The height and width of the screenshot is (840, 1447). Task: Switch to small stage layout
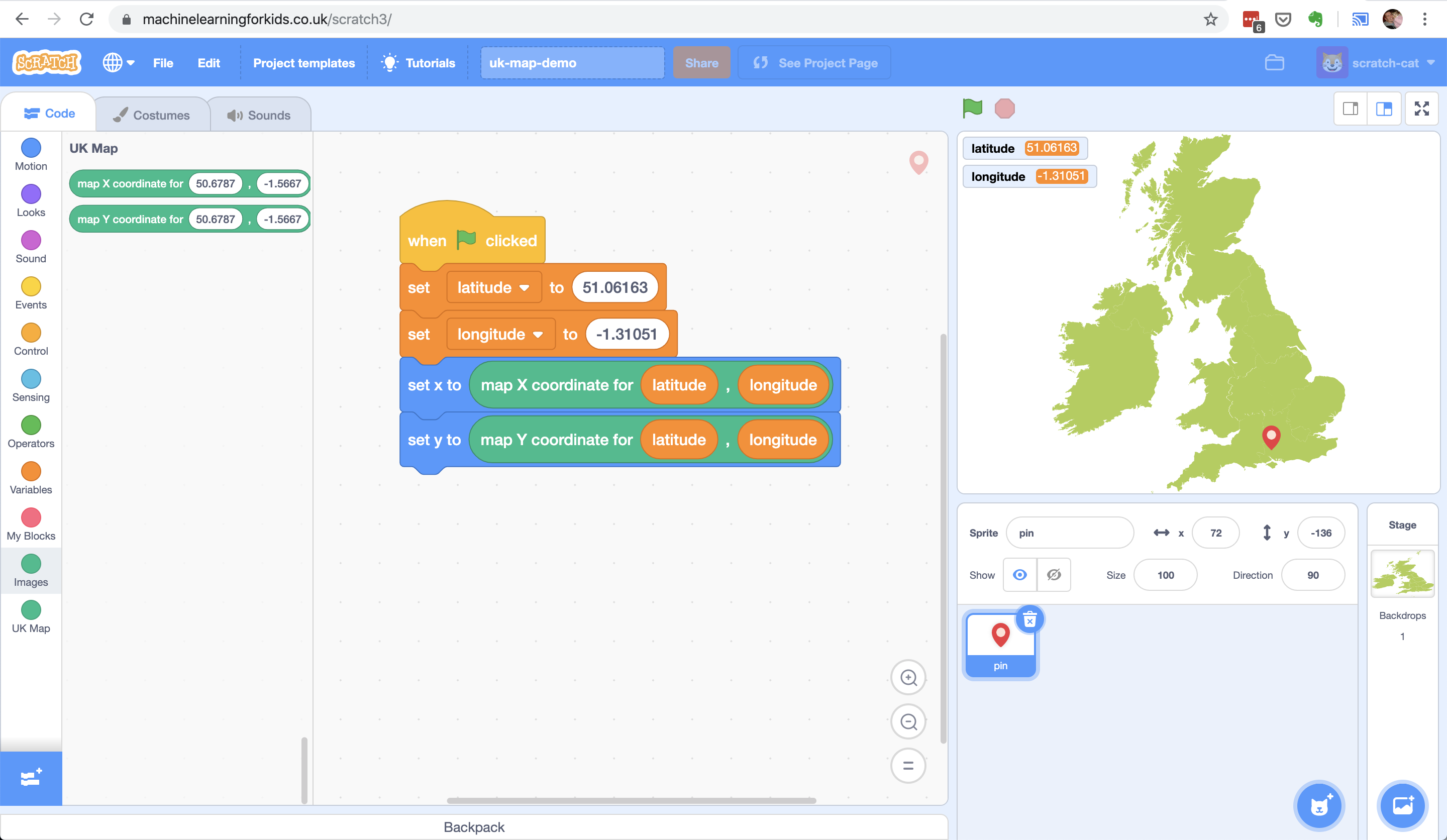pyautogui.click(x=1350, y=109)
